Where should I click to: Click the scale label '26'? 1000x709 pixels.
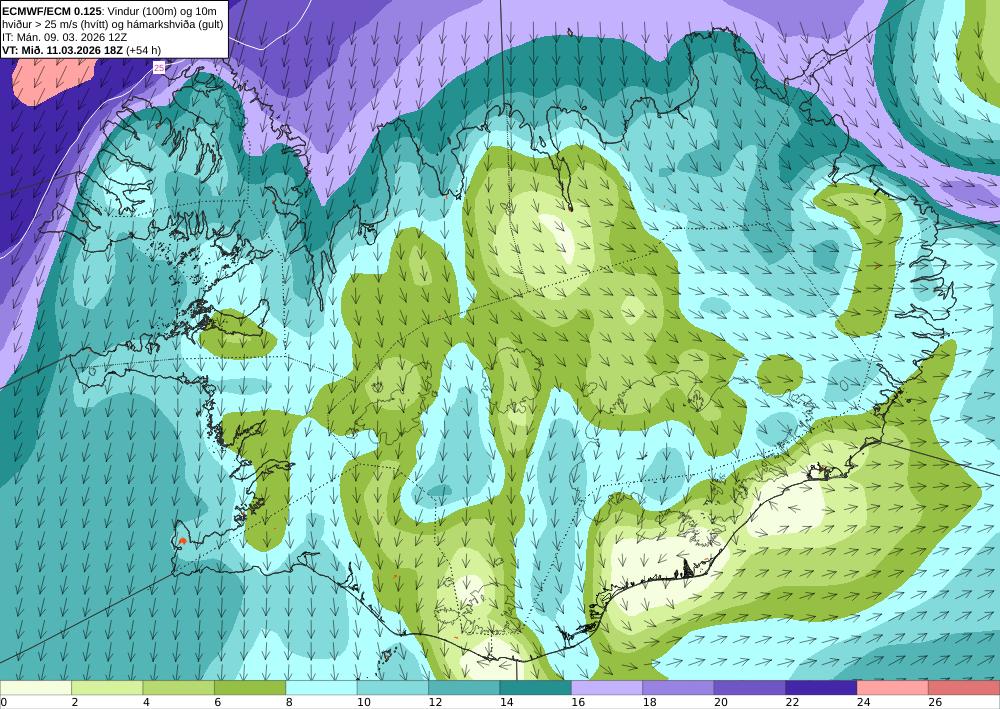[x=935, y=702]
